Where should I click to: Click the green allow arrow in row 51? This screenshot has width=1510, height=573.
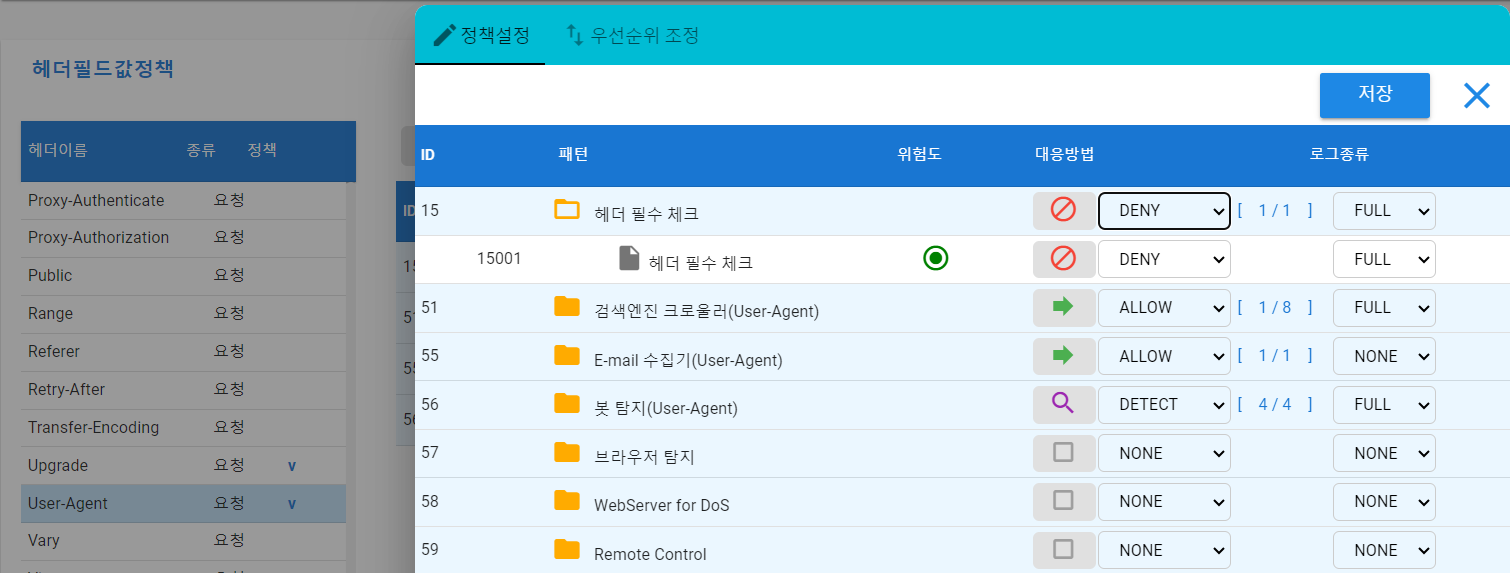coord(1063,307)
